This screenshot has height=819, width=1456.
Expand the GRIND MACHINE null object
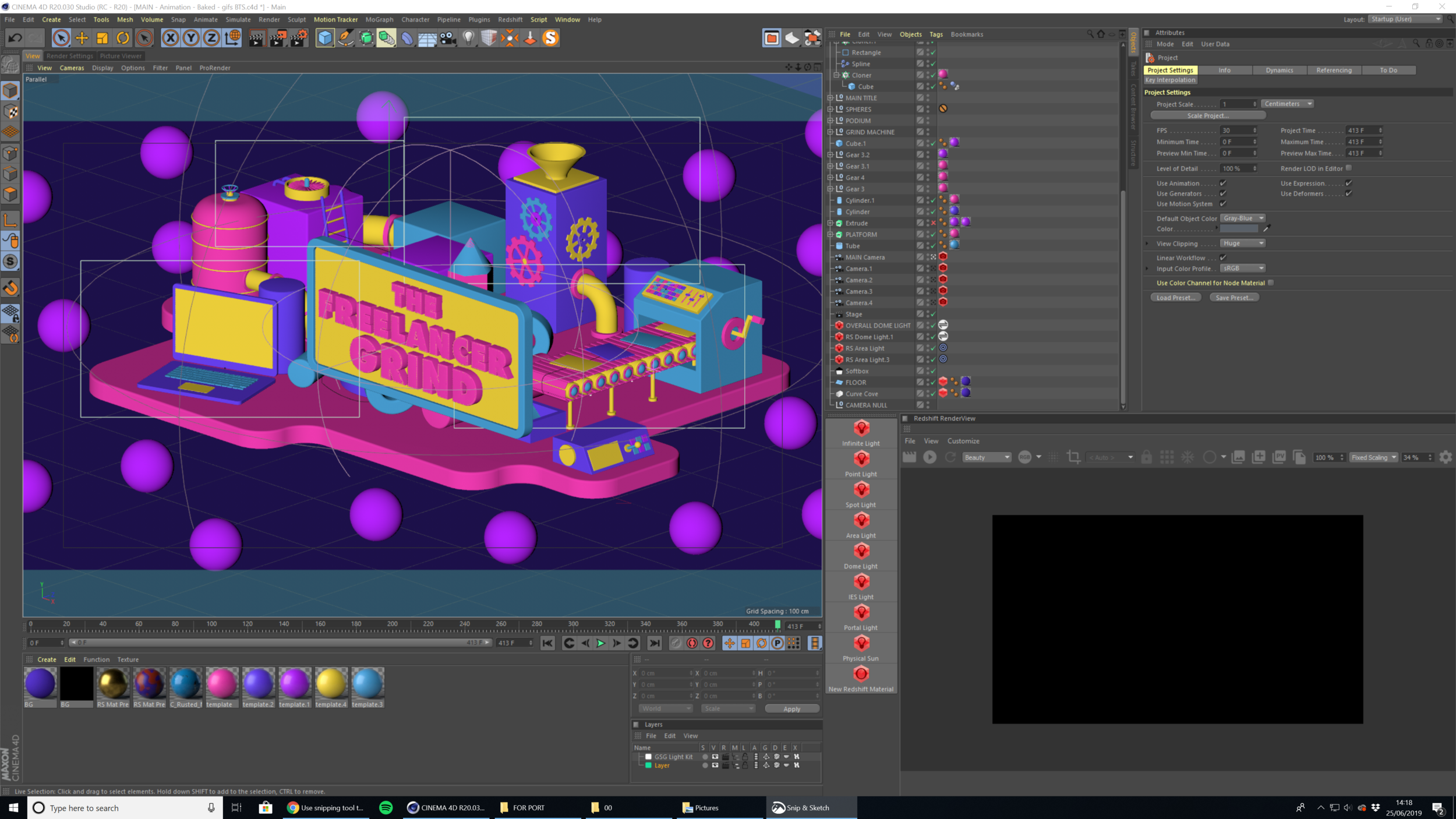(831, 132)
